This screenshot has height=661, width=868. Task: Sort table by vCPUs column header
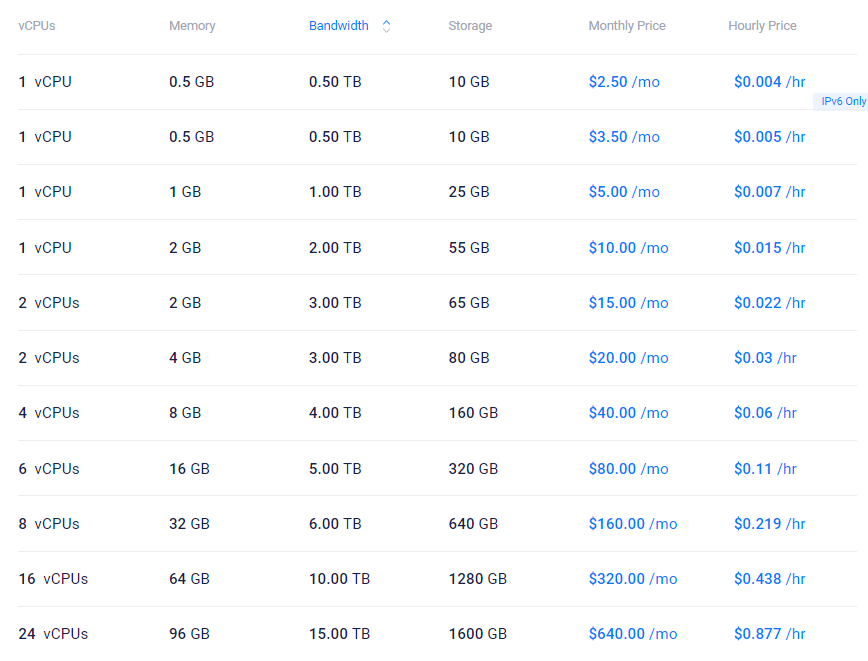[x=37, y=26]
